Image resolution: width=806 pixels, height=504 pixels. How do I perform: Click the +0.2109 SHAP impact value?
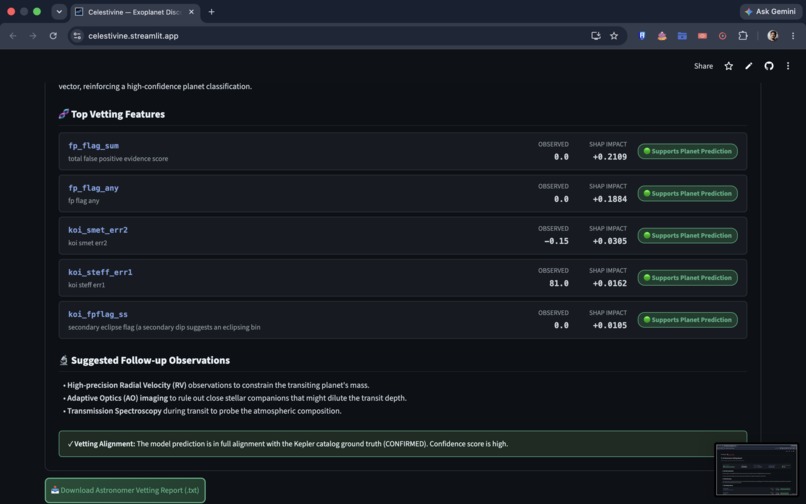(x=610, y=157)
